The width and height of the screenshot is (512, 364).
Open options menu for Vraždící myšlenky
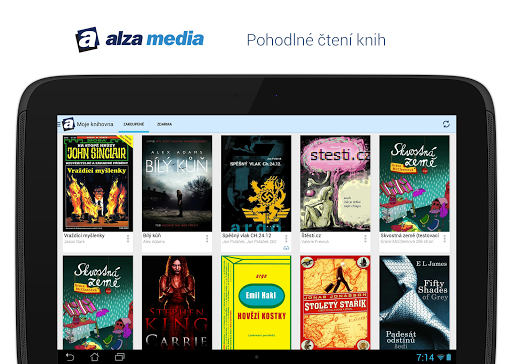[x=128, y=239]
